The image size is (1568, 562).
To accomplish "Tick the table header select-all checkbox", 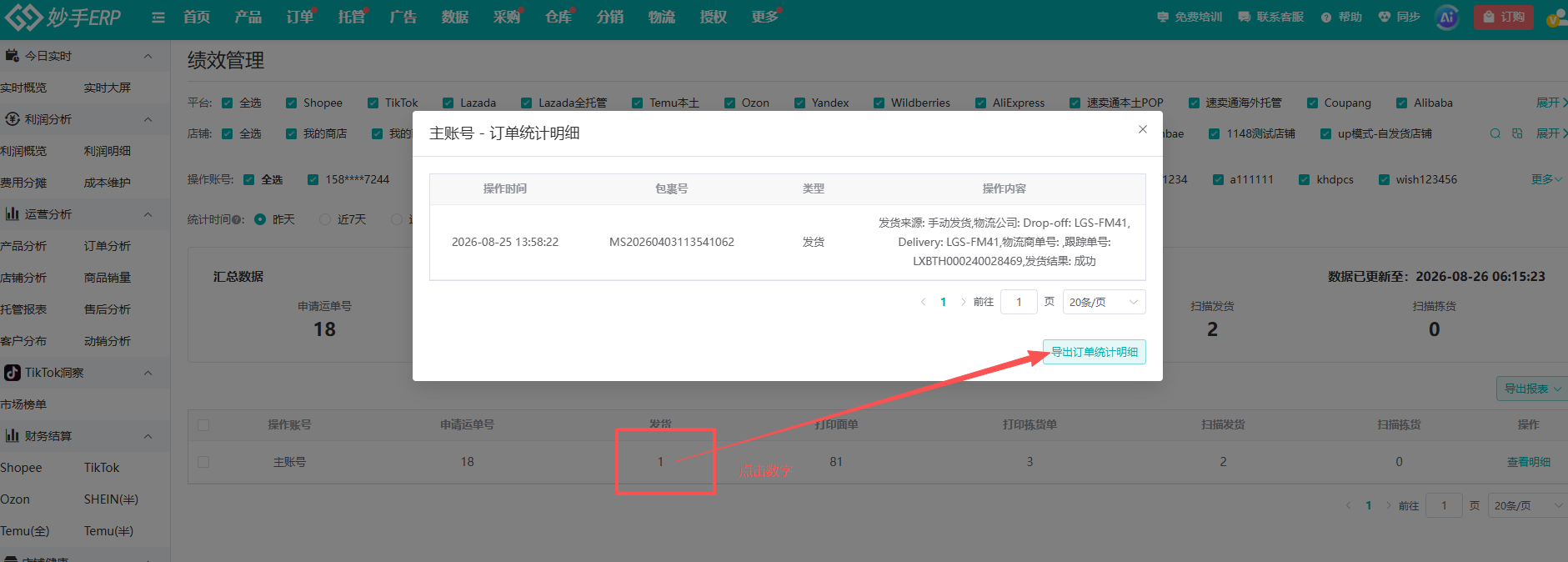I will click(203, 425).
